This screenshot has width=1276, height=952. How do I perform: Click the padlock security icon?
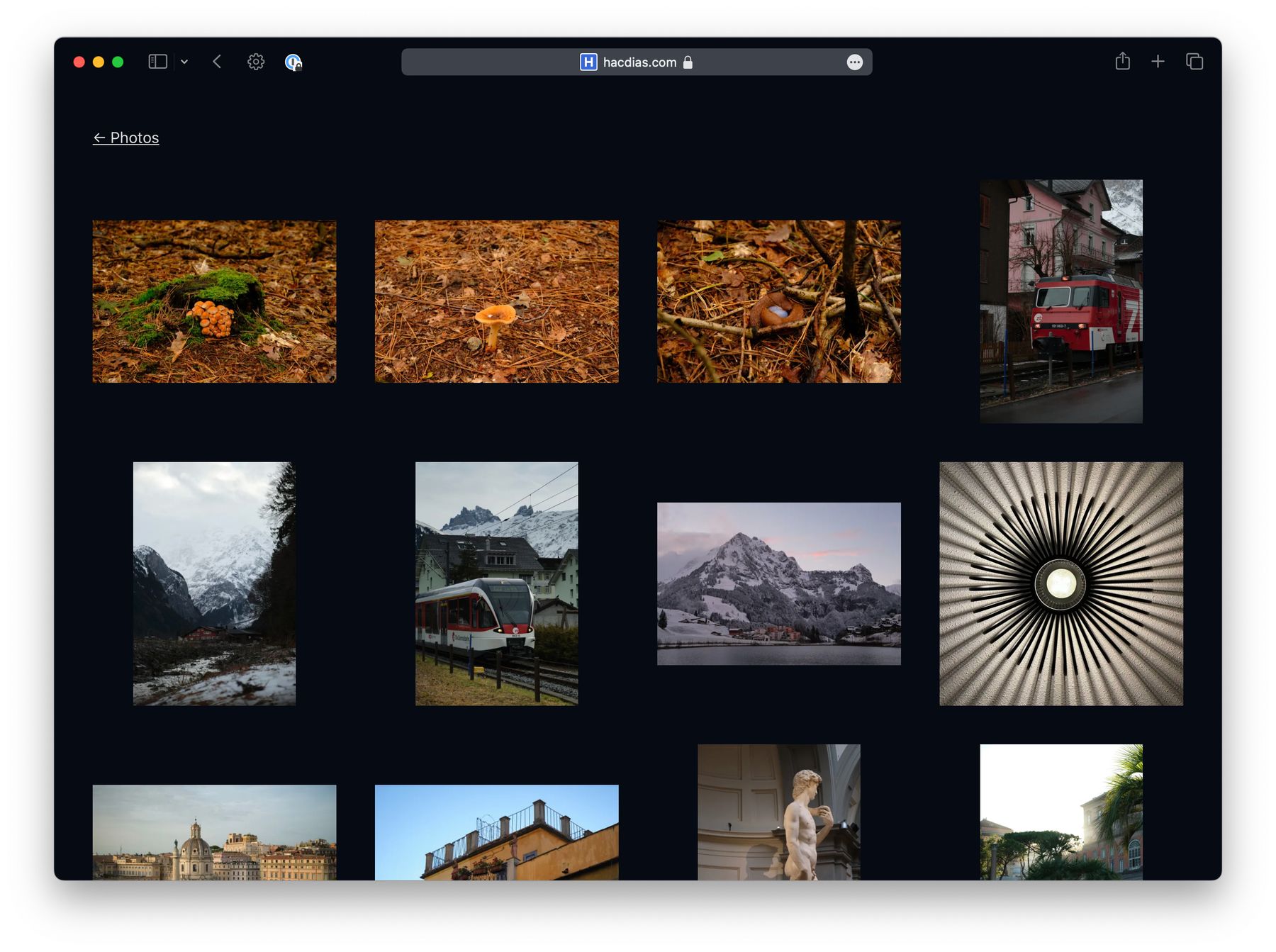tap(688, 62)
